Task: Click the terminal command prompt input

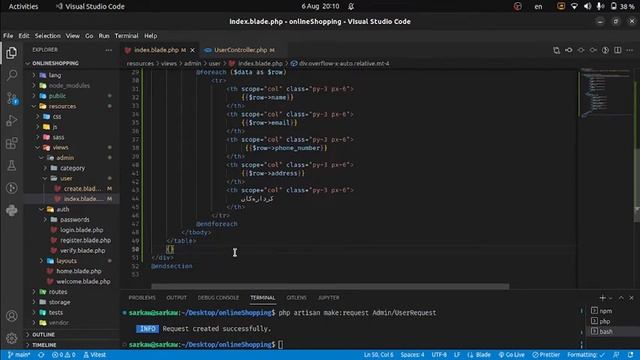Action: tap(281, 344)
